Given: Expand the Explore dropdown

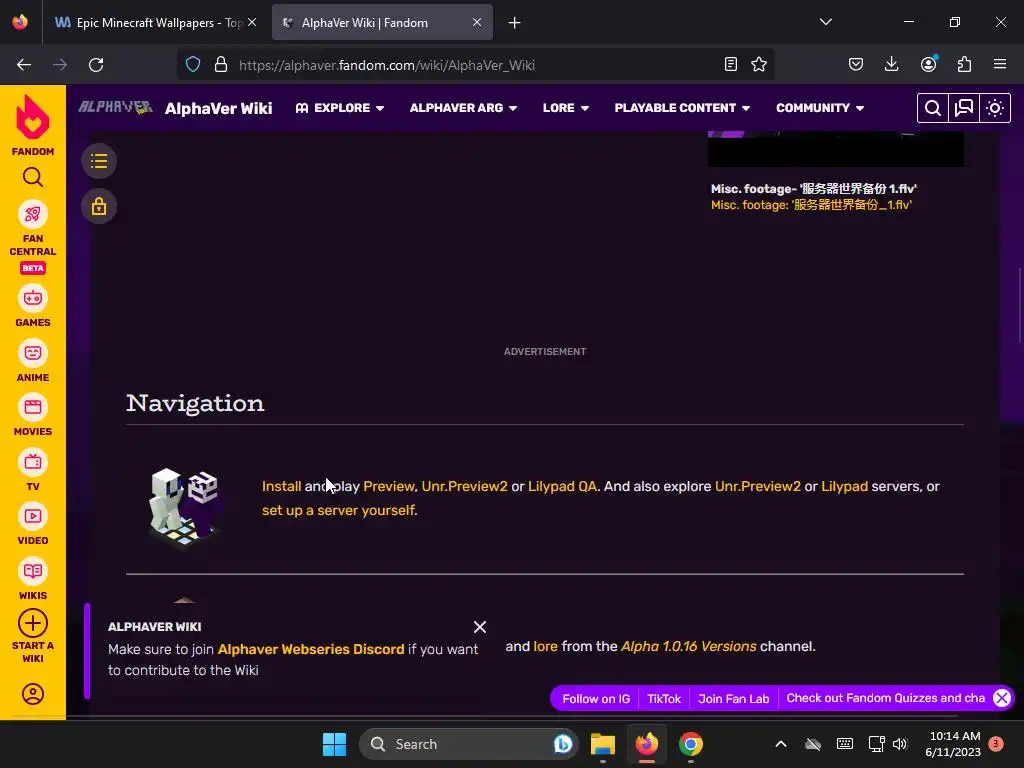Looking at the screenshot, I should tap(340, 108).
